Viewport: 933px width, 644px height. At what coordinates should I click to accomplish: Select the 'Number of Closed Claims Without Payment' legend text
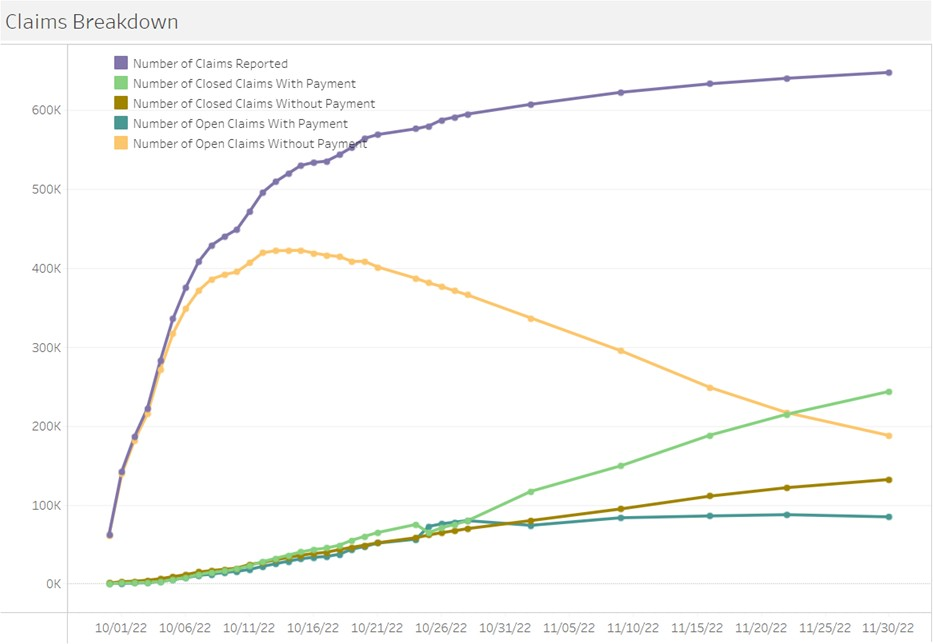point(254,104)
